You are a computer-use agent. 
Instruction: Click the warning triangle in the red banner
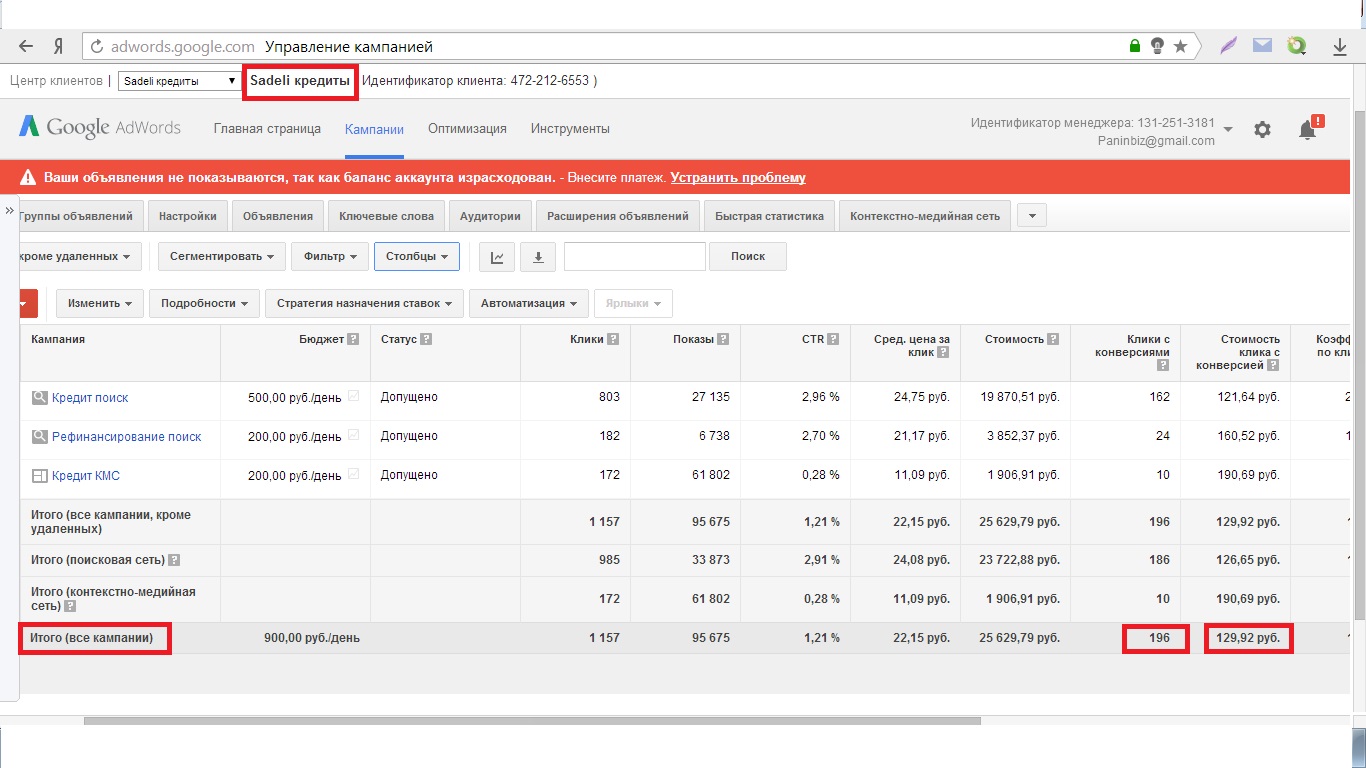(27, 178)
